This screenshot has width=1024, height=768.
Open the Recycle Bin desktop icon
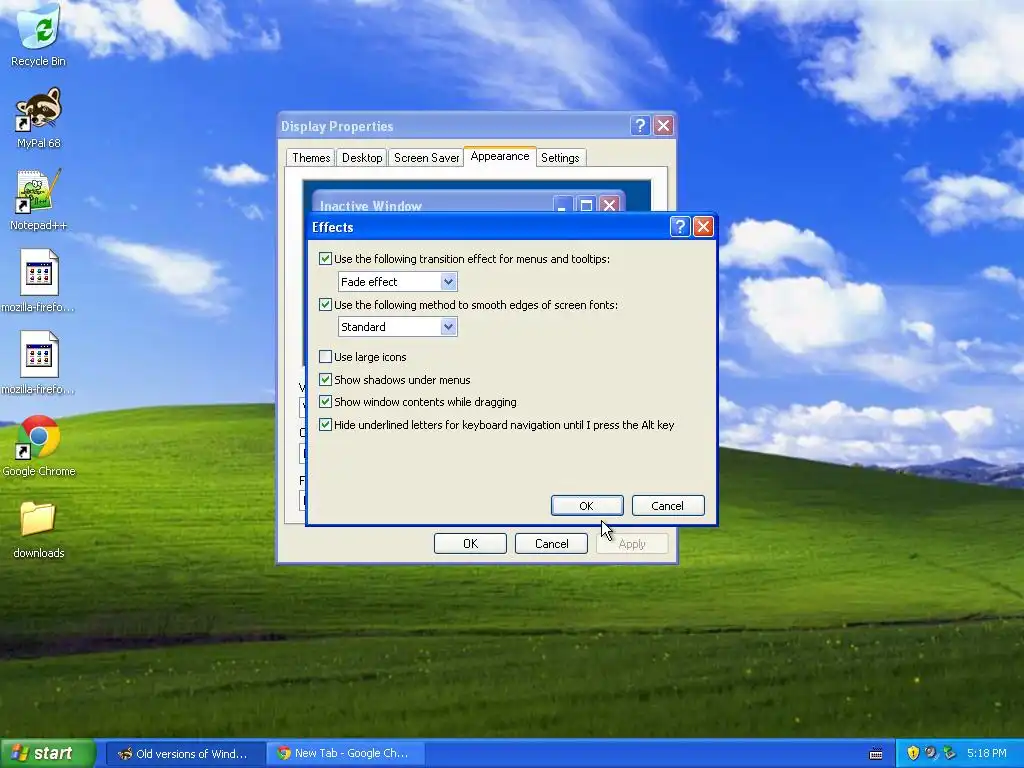[39, 36]
